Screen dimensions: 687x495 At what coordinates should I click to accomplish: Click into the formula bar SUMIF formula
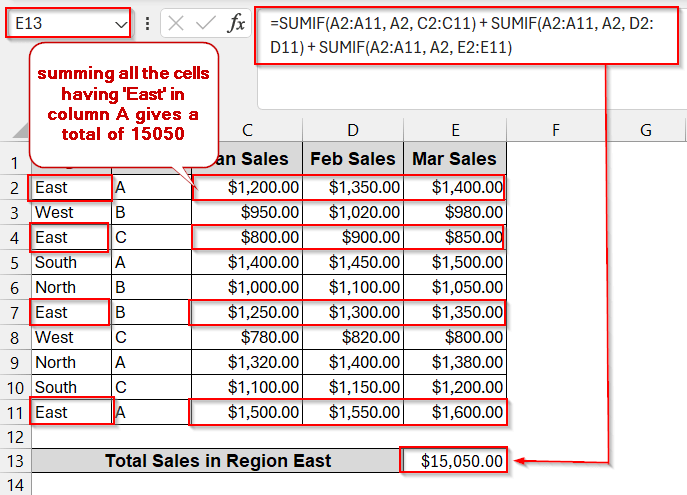point(467,35)
